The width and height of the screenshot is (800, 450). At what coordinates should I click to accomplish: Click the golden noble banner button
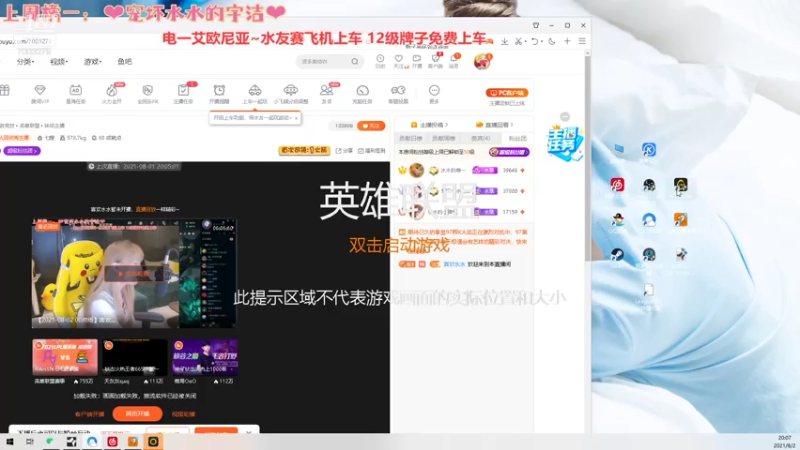304,151
